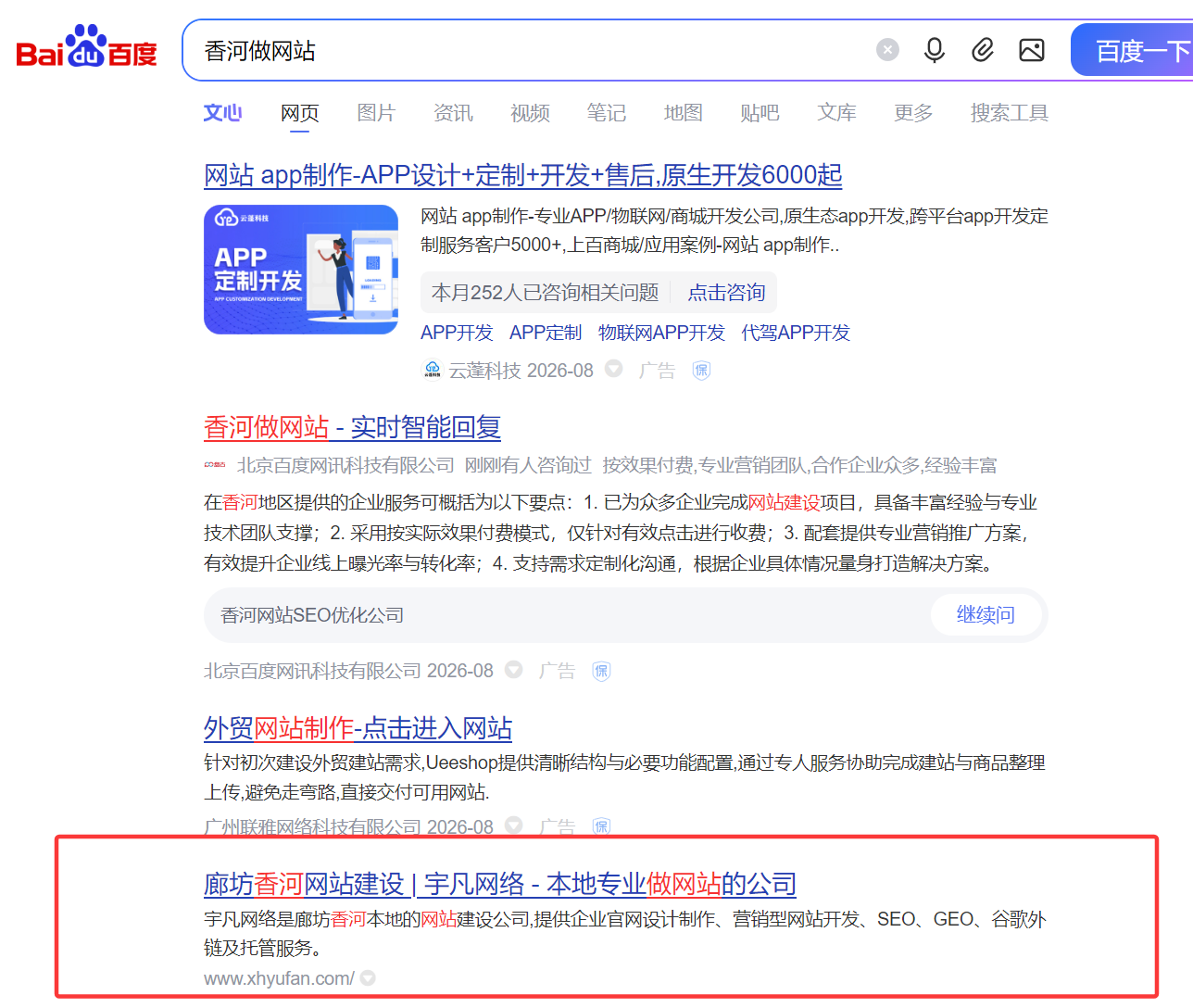Screen dimensions: 1193x1008
Task: Click 点击咨询 in the app ad
Action: tap(726, 293)
